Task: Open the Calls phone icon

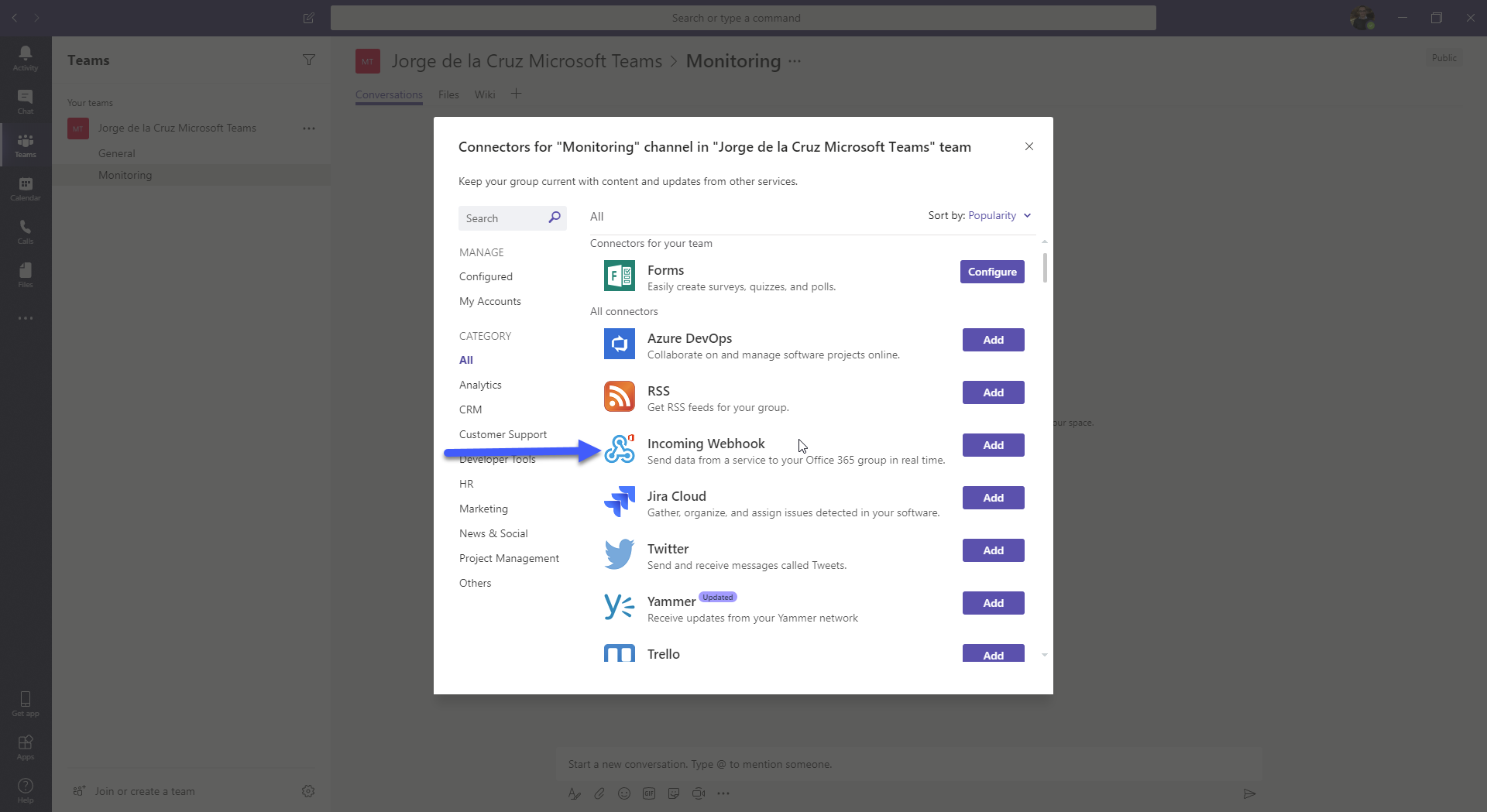Action: (26, 231)
